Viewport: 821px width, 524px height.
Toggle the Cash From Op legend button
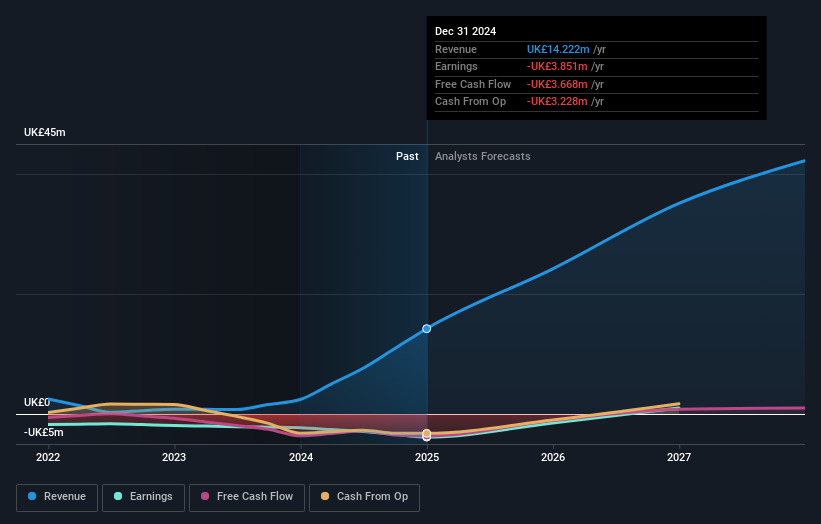[x=364, y=497]
